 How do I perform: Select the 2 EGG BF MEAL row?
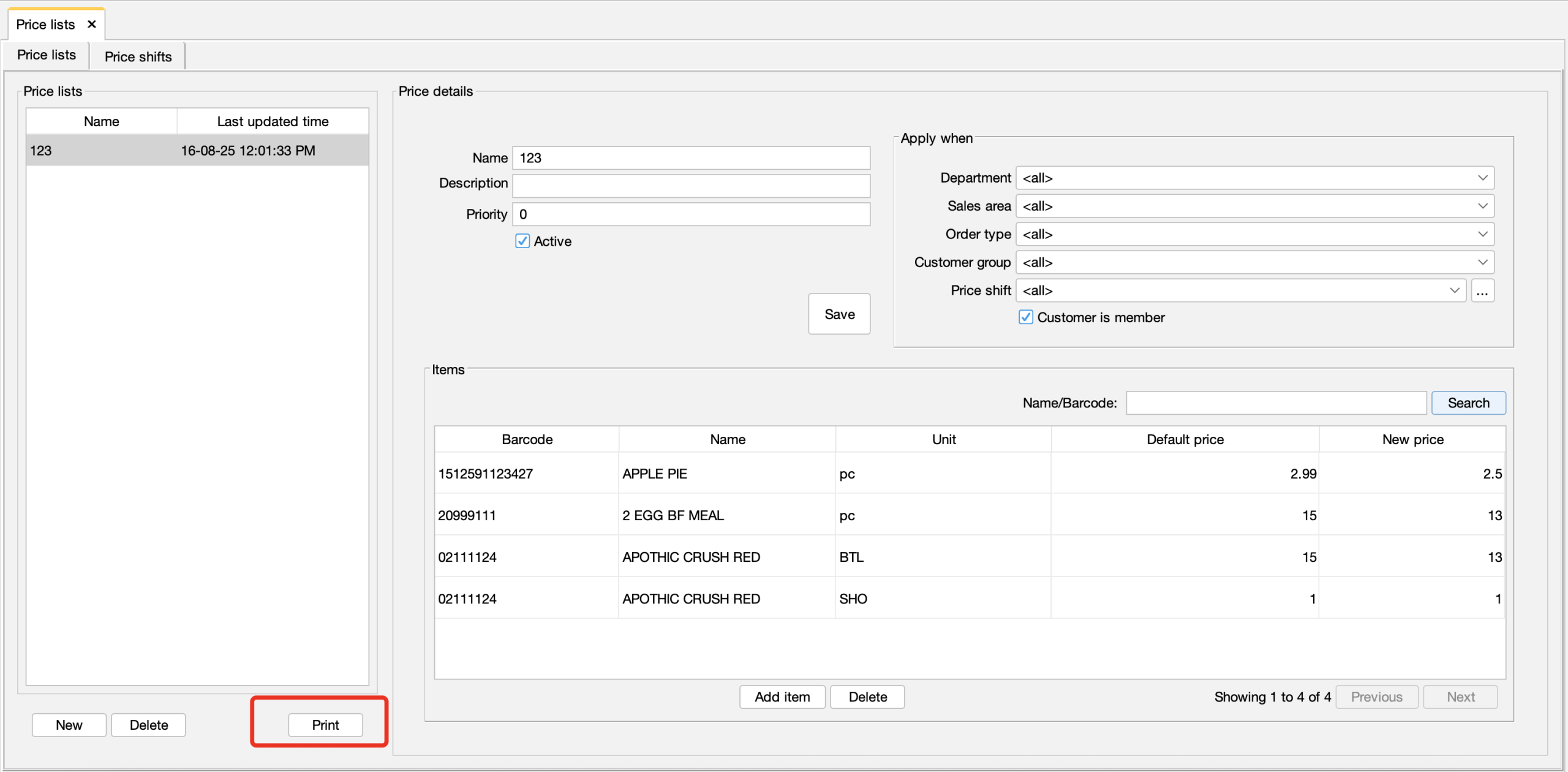(970, 515)
